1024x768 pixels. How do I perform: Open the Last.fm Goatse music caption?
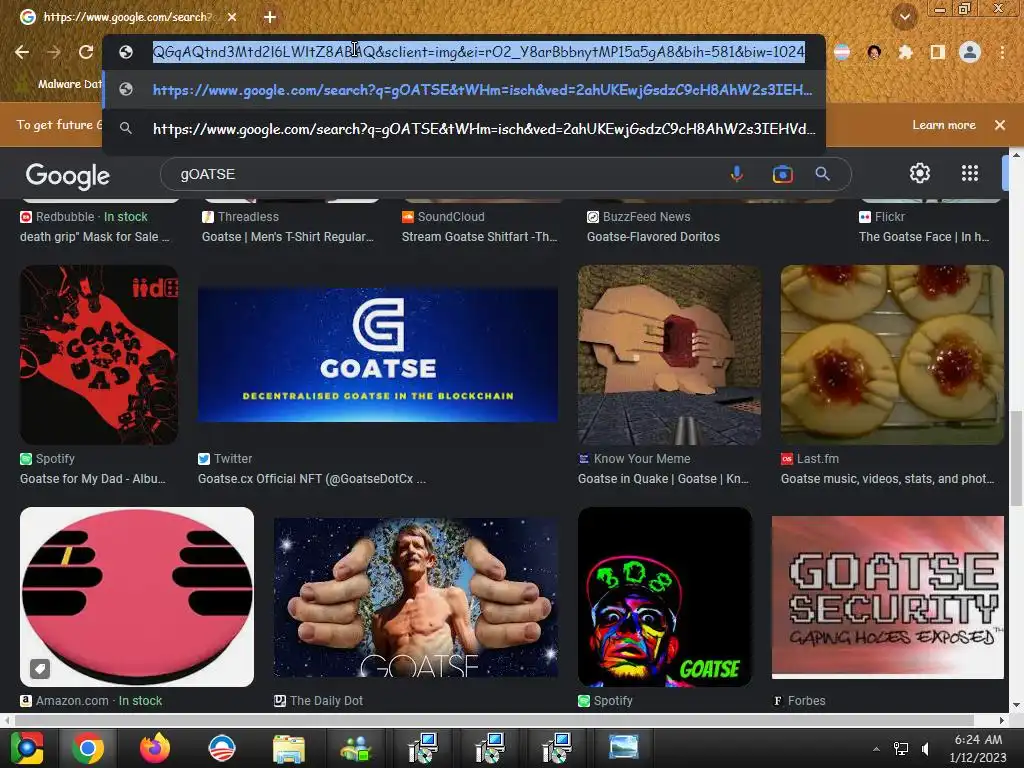[x=888, y=479]
